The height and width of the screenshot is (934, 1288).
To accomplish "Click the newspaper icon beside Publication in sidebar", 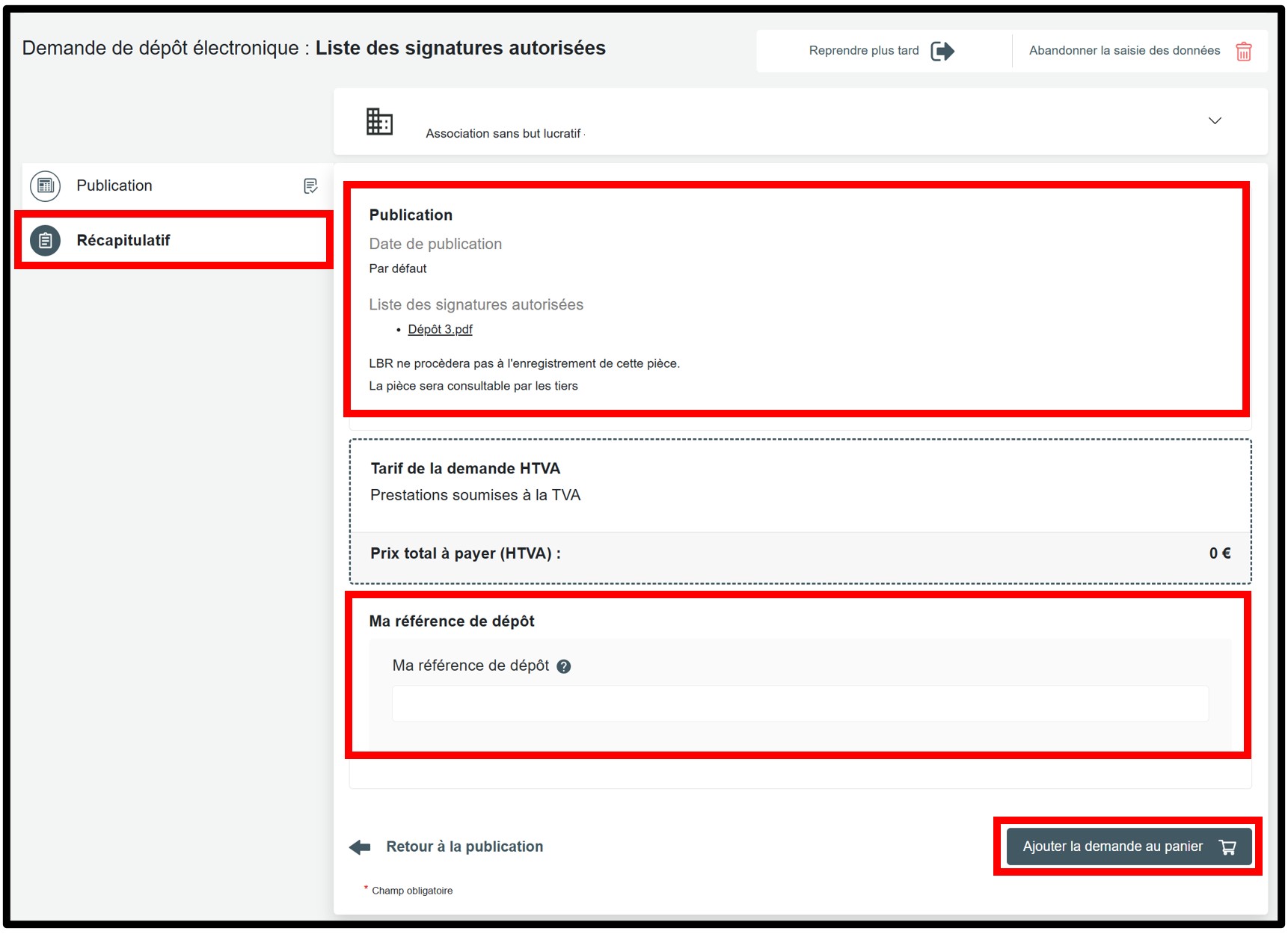I will coord(46,185).
